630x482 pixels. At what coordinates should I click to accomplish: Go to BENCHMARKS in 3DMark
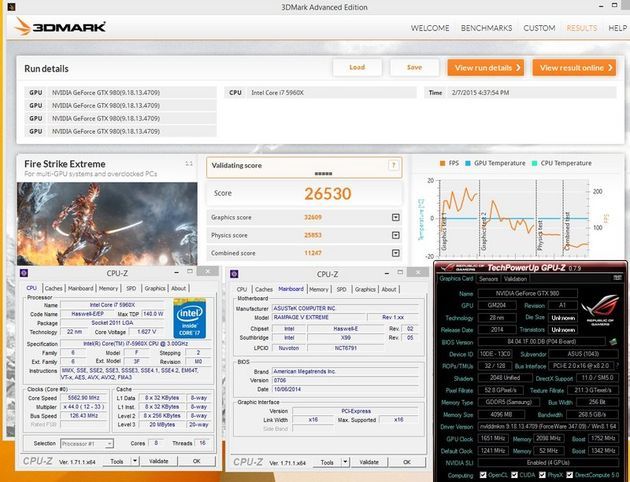(x=487, y=28)
